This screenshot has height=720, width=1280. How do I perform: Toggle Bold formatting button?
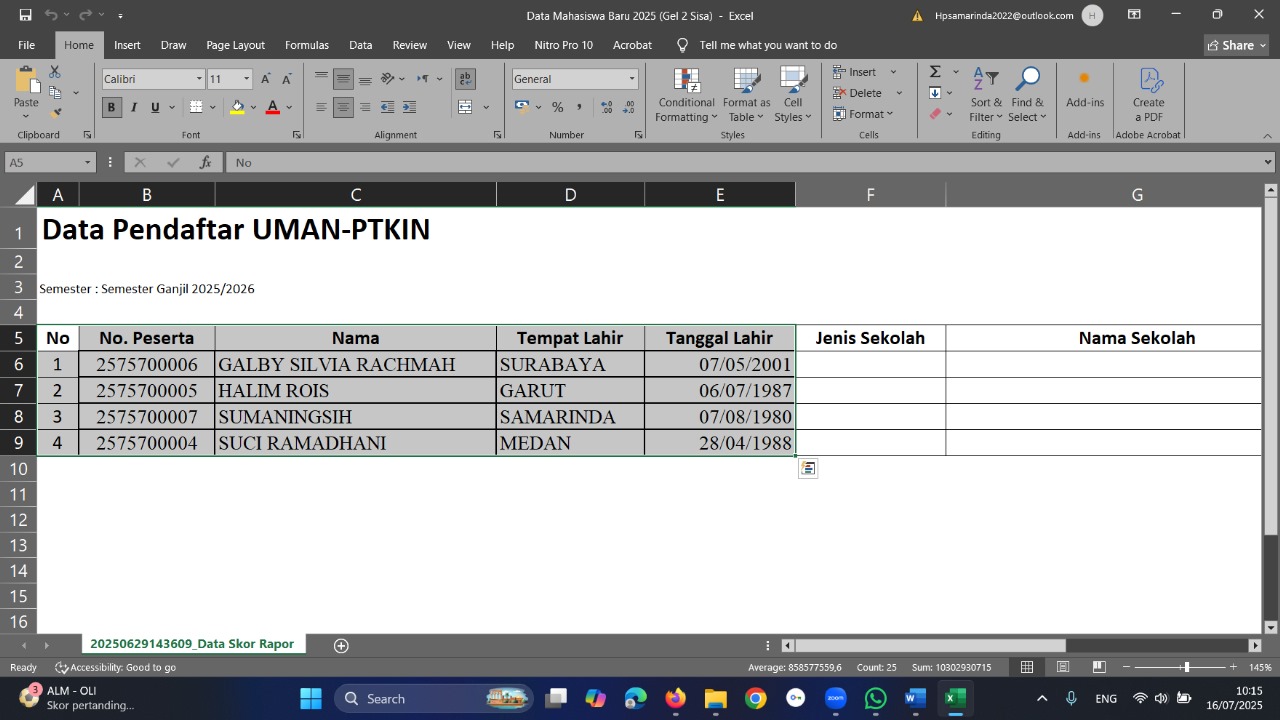pyautogui.click(x=112, y=107)
